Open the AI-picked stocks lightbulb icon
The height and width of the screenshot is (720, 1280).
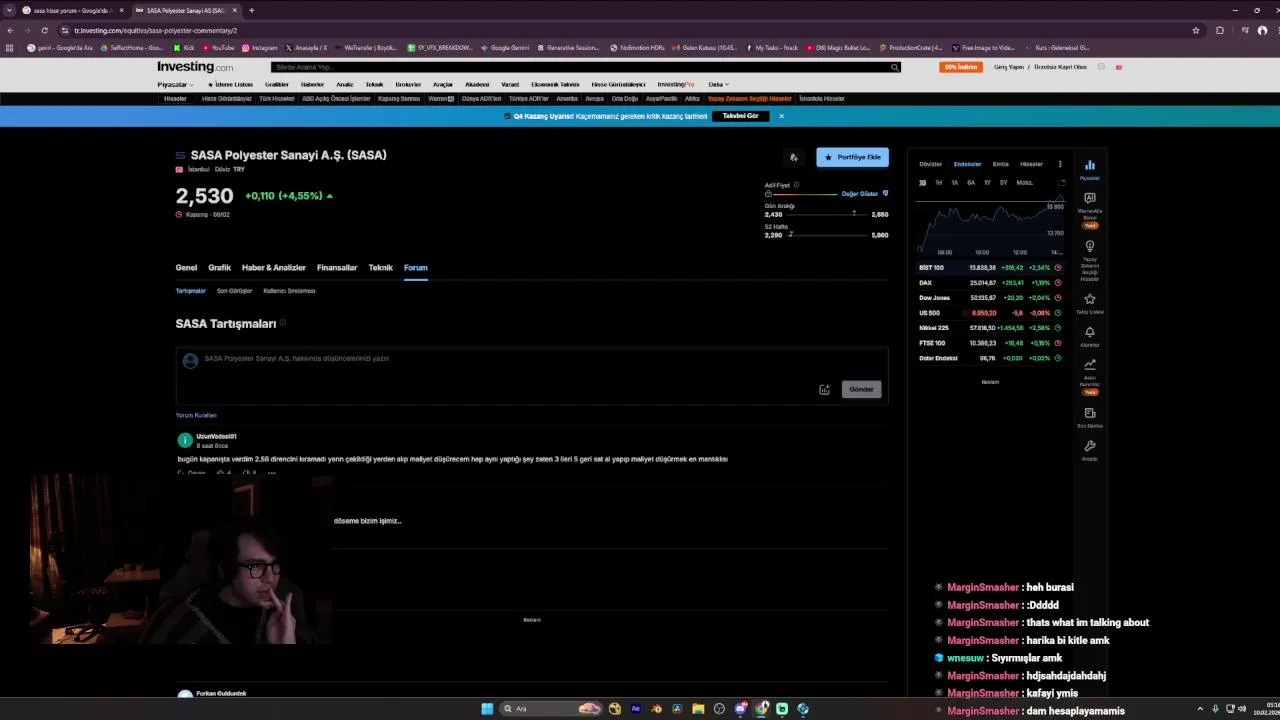coord(1090,246)
